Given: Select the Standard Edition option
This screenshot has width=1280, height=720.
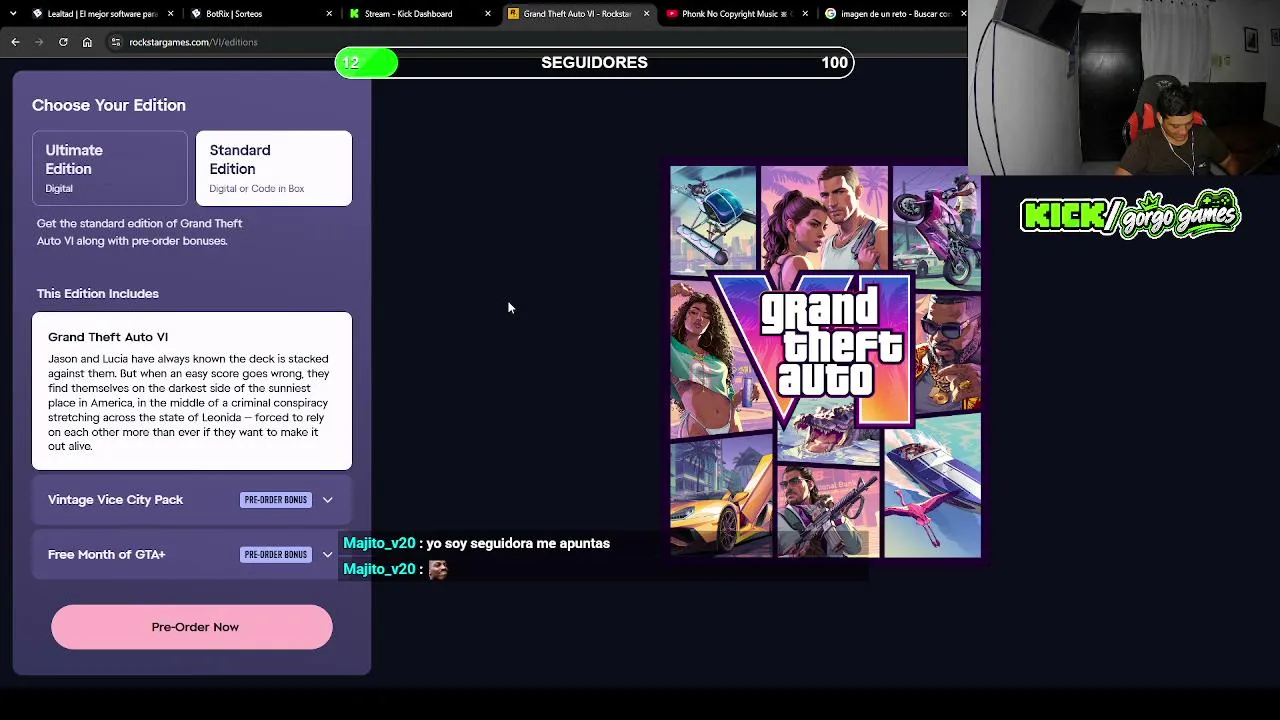Looking at the screenshot, I should (x=274, y=168).
